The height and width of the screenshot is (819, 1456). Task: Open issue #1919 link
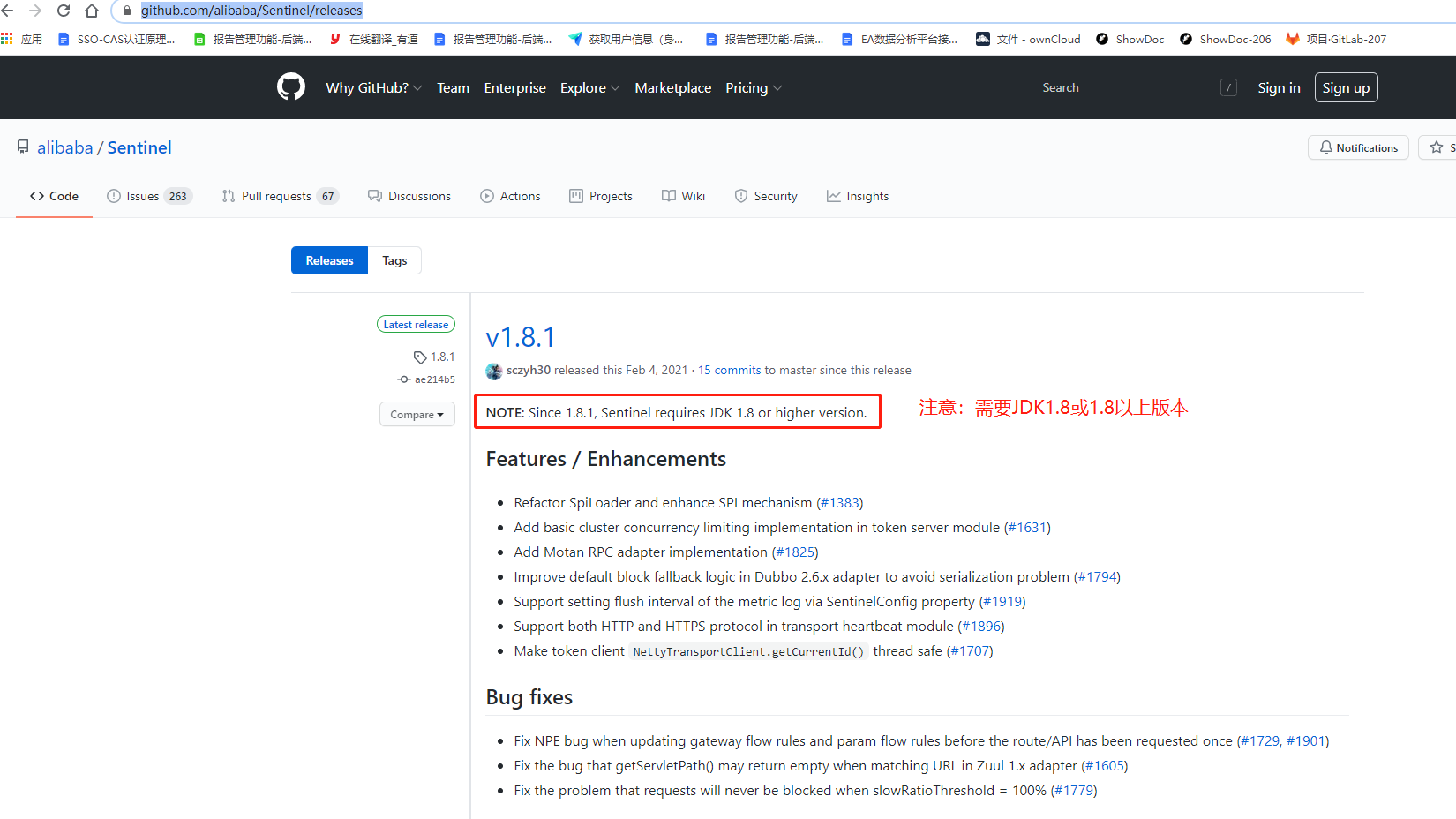point(1002,601)
